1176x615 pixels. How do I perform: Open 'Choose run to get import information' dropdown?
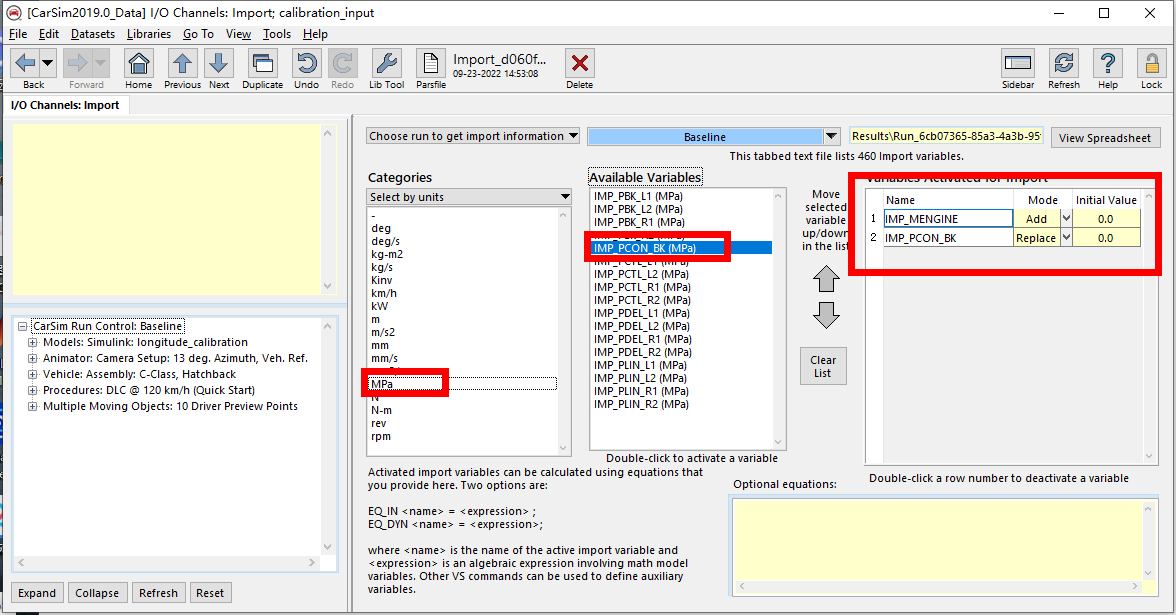click(473, 136)
